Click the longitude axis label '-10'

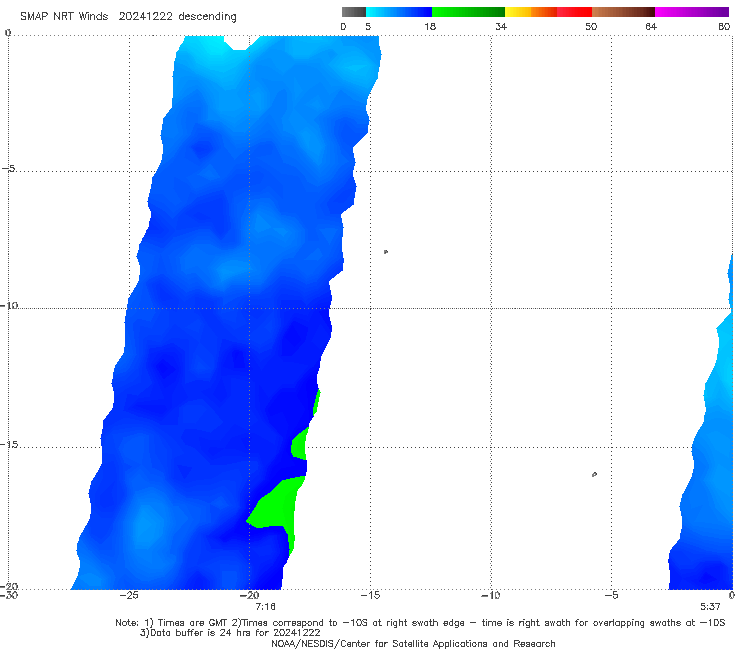point(491,595)
